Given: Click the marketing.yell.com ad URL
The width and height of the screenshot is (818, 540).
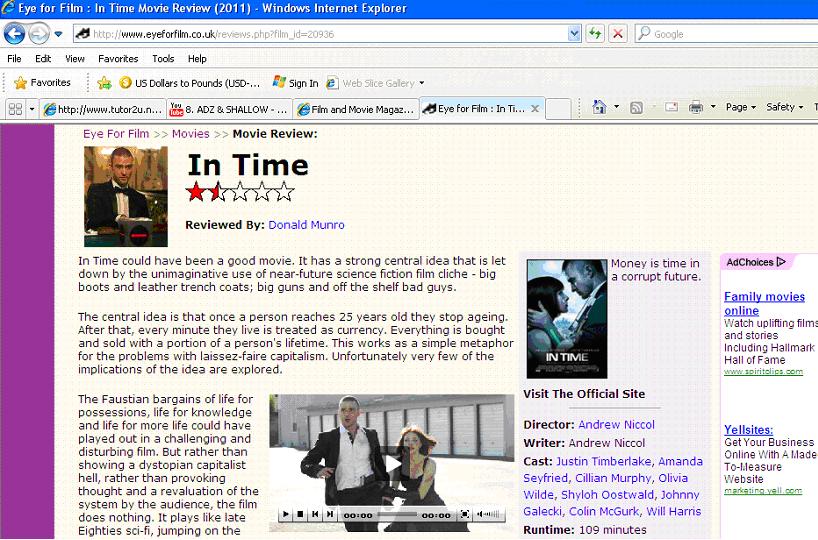Looking at the screenshot, I should tap(763, 490).
